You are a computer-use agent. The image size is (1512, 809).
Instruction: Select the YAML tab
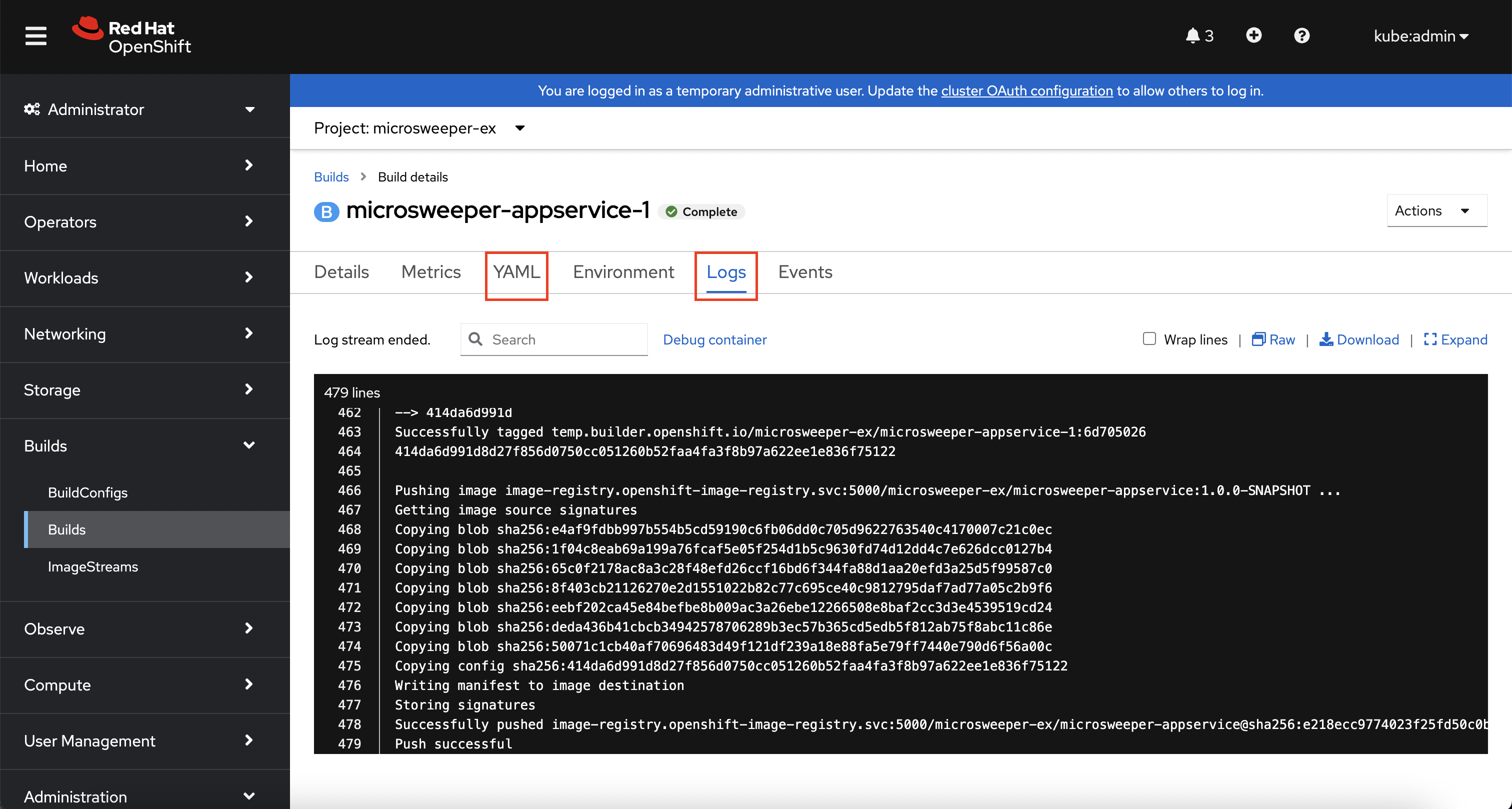[x=517, y=272]
